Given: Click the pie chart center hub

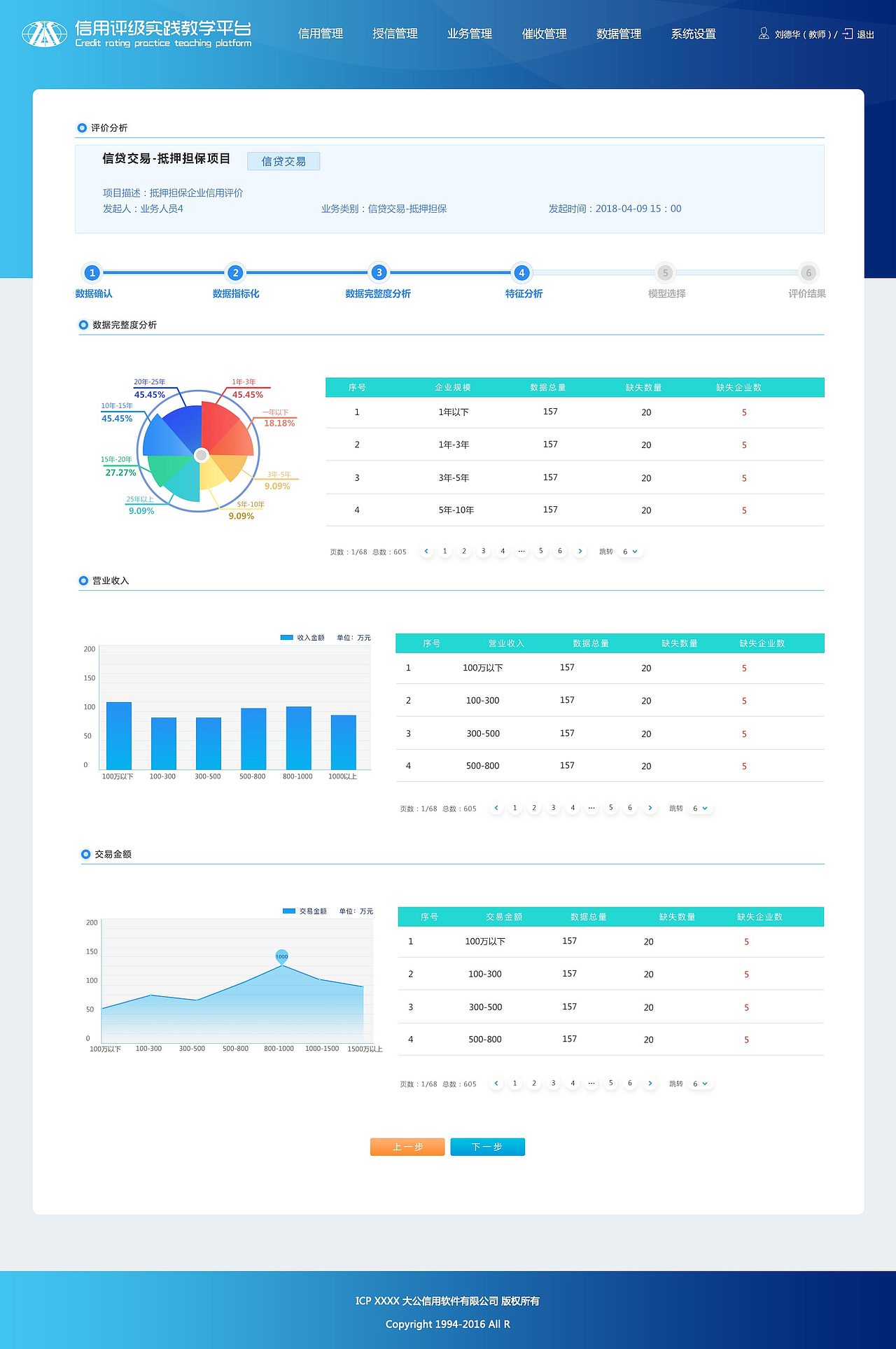Looking at the screenshot, I should click(202, 455).
